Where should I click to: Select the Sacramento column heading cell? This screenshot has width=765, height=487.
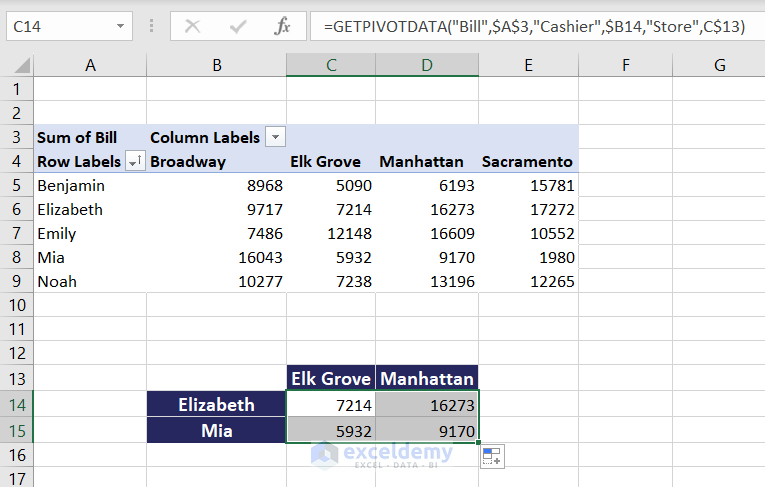[x=527, y=161]
